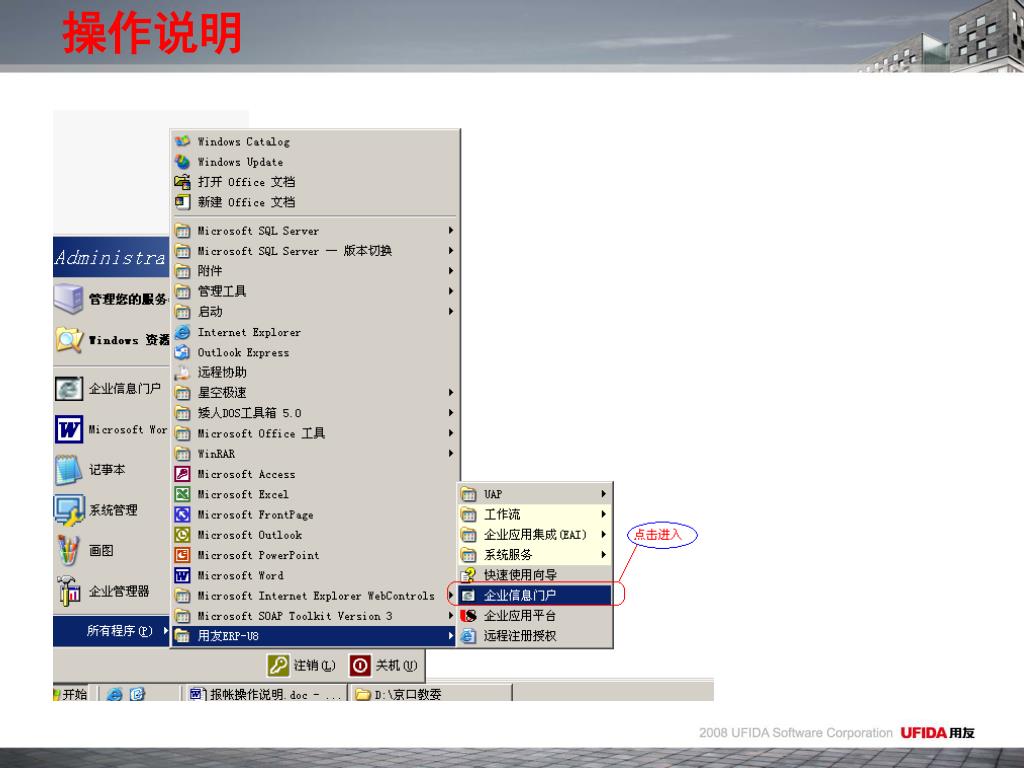This screenshot has width=1024, height=768.
Task: Open Microsoft Internet Explorer WebControls folder
Action: click(315, 596)
